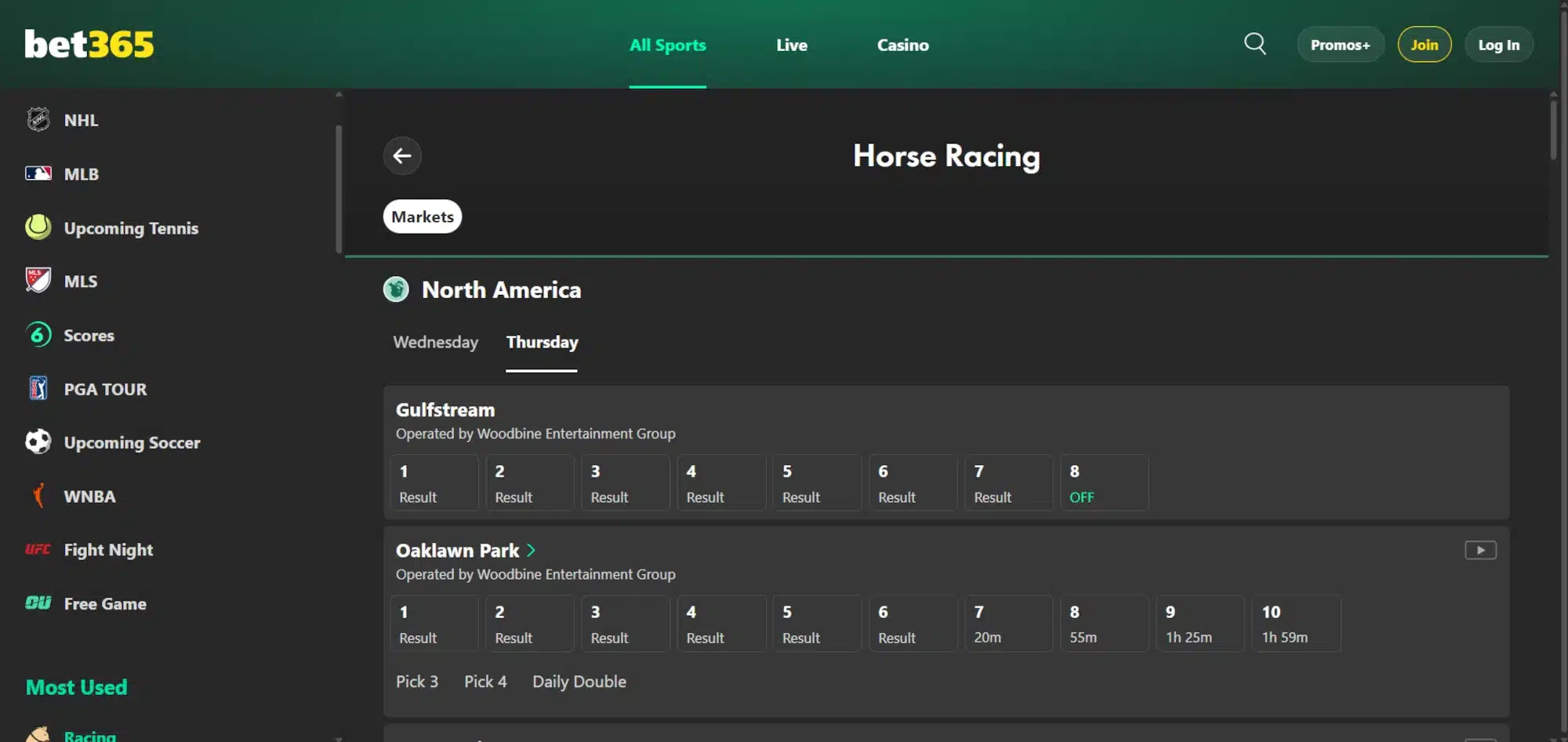1568x742 pixels.
Task: Open the Markets pill
Action: coord(423,216)
